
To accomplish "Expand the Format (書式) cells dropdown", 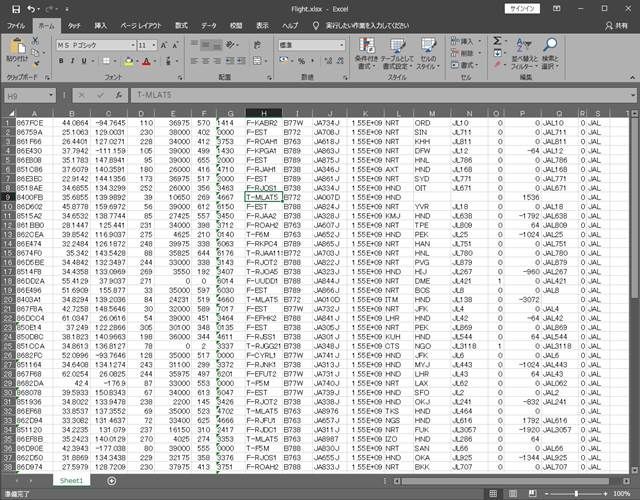I will point(476,65).
